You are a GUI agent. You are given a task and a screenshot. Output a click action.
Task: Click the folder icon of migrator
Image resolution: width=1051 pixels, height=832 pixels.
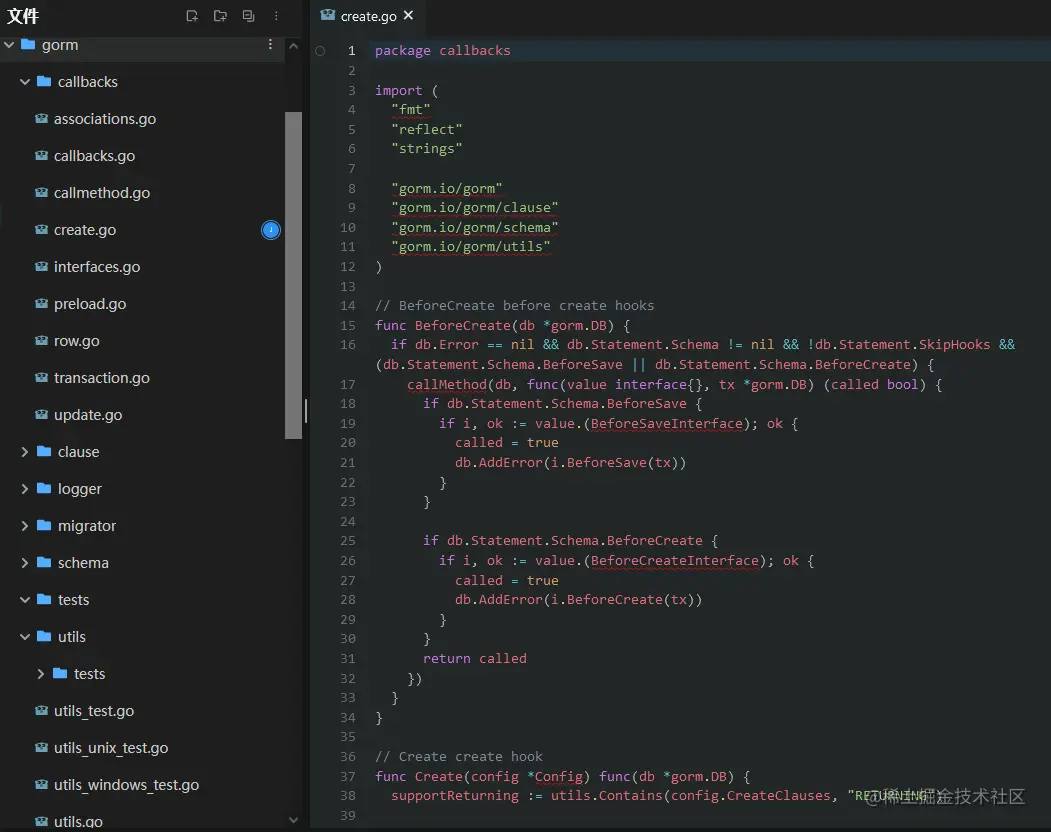(44, 525)
